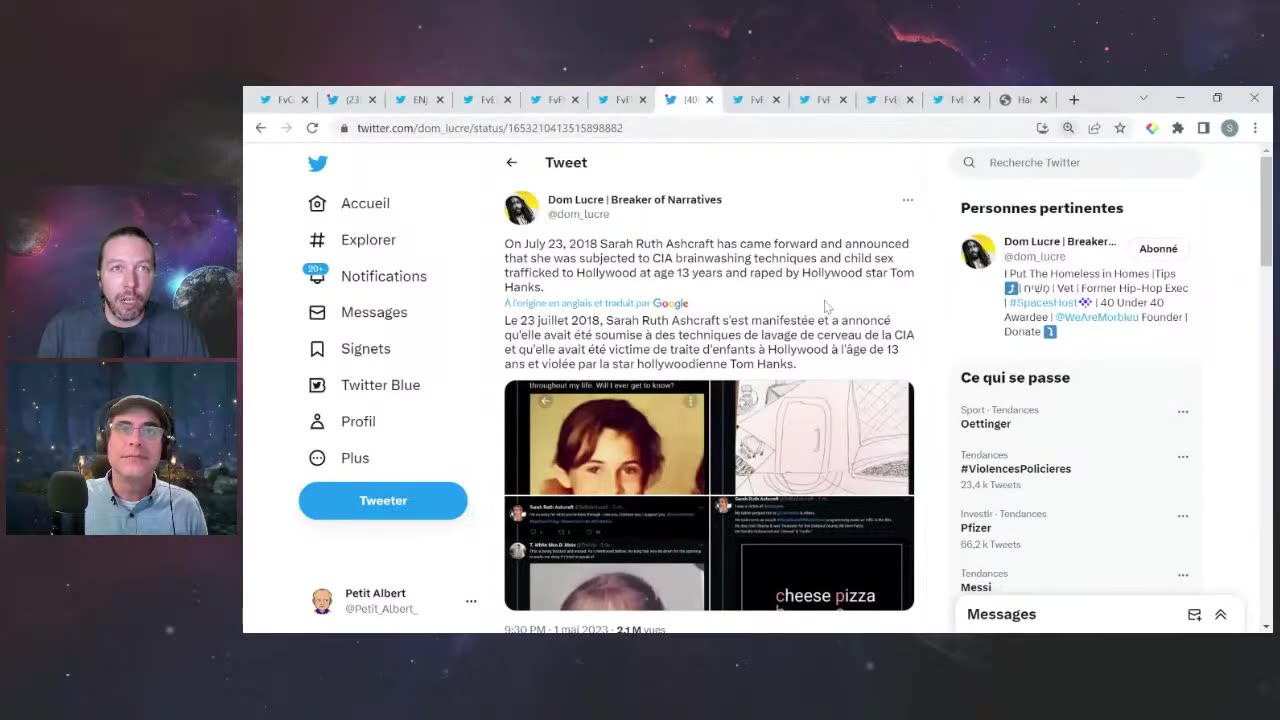Image resolution: width=1280 pixels, height=720 pixels.
Task: Click the bookmark icon beside Signets
Action: [x=317, y=349]
